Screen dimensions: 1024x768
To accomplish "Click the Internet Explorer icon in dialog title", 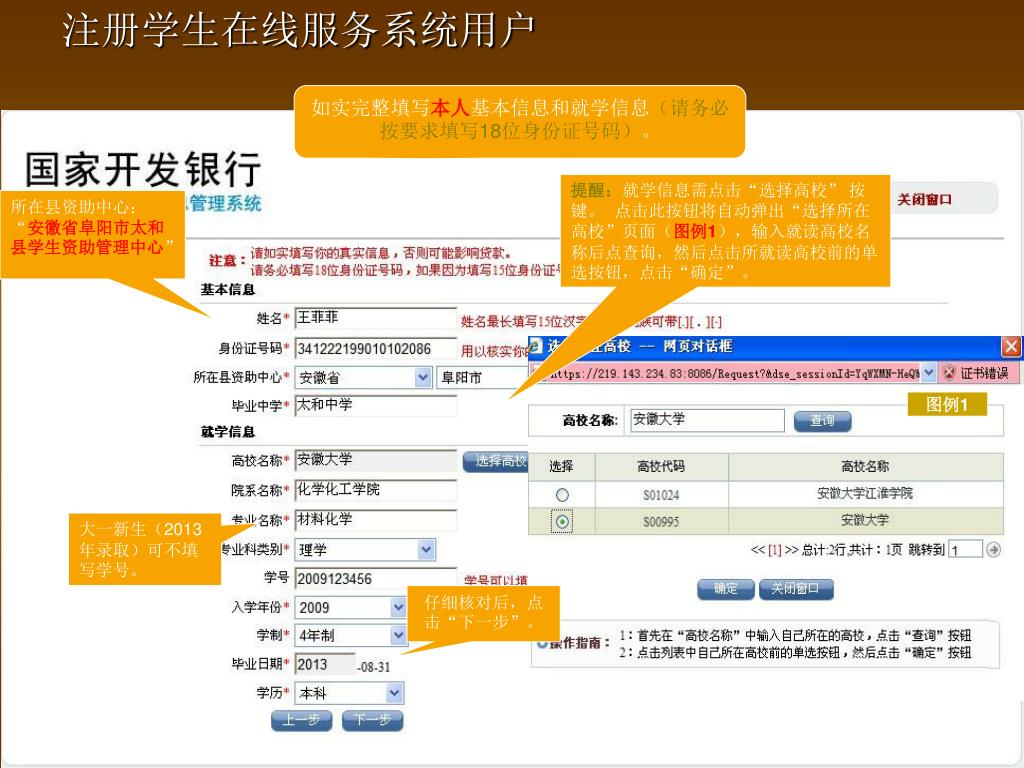I will (x=536, y=346).
